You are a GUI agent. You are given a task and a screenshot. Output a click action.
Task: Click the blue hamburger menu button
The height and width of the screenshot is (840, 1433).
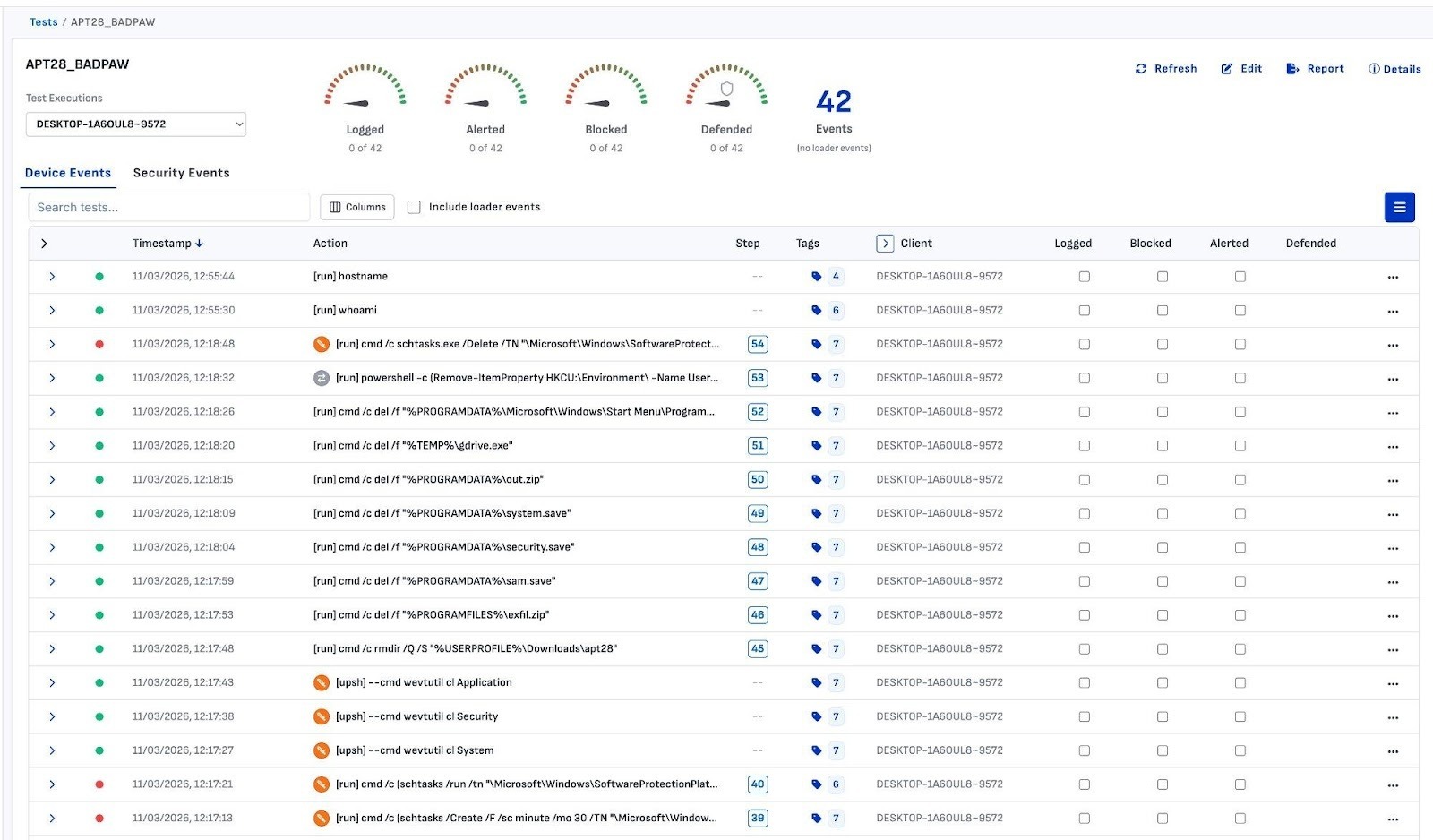1399,207
